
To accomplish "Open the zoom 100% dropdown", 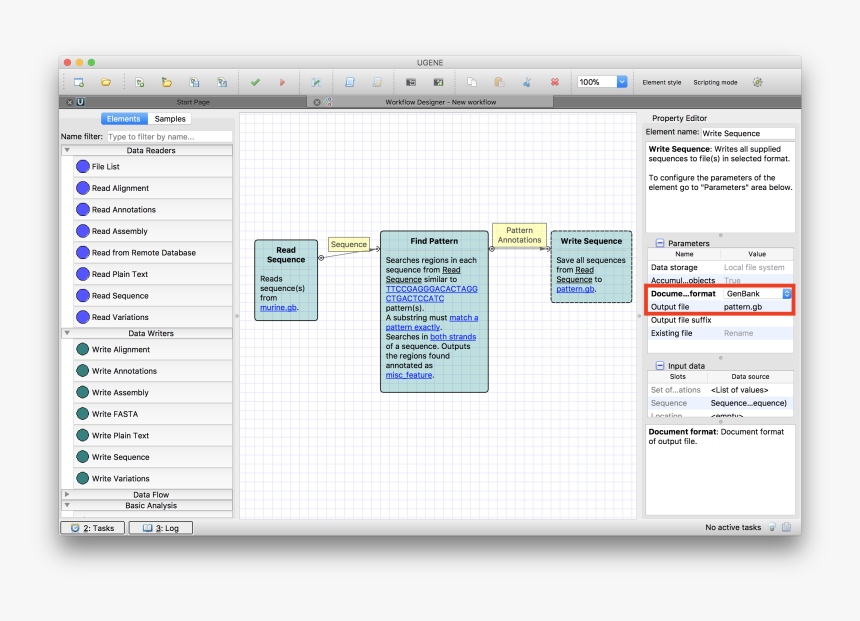I will (x=622, y=82).
